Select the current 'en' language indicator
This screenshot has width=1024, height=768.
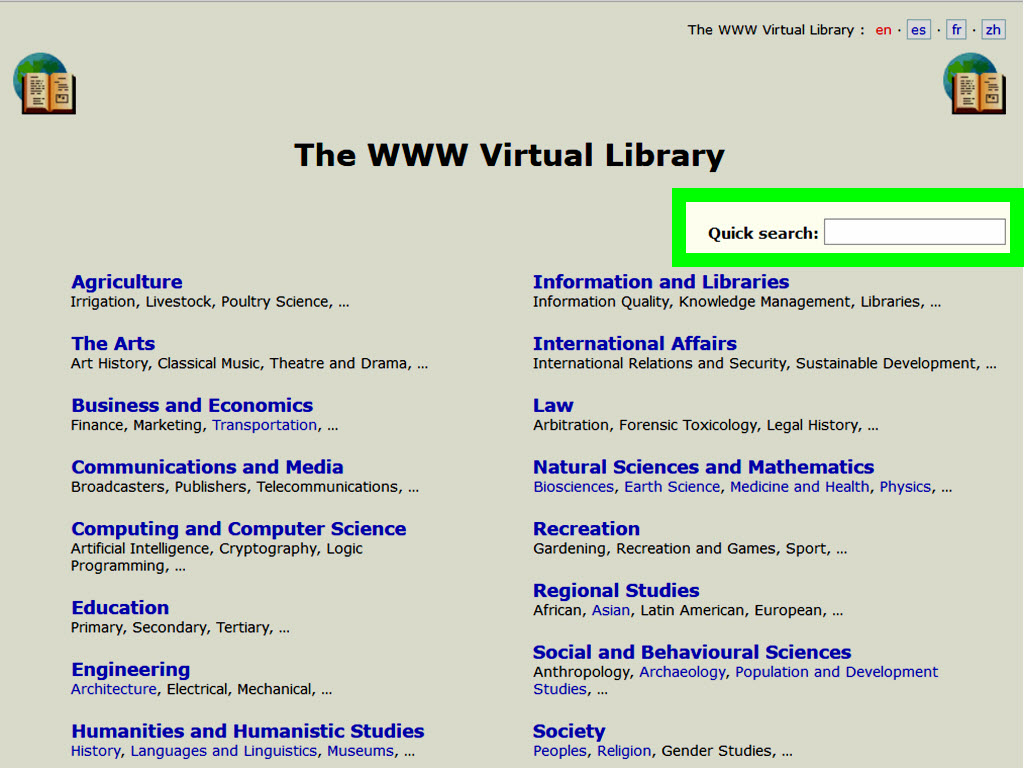[x=883, y=30]
